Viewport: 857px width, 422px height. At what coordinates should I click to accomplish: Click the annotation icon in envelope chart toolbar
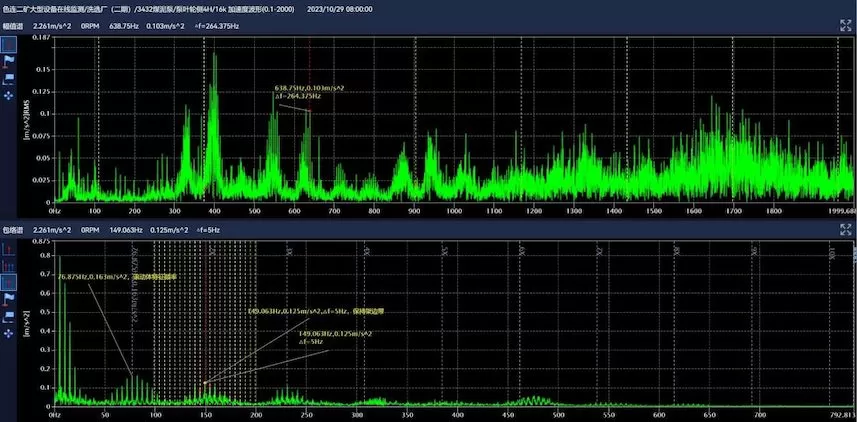coord(8,315)
